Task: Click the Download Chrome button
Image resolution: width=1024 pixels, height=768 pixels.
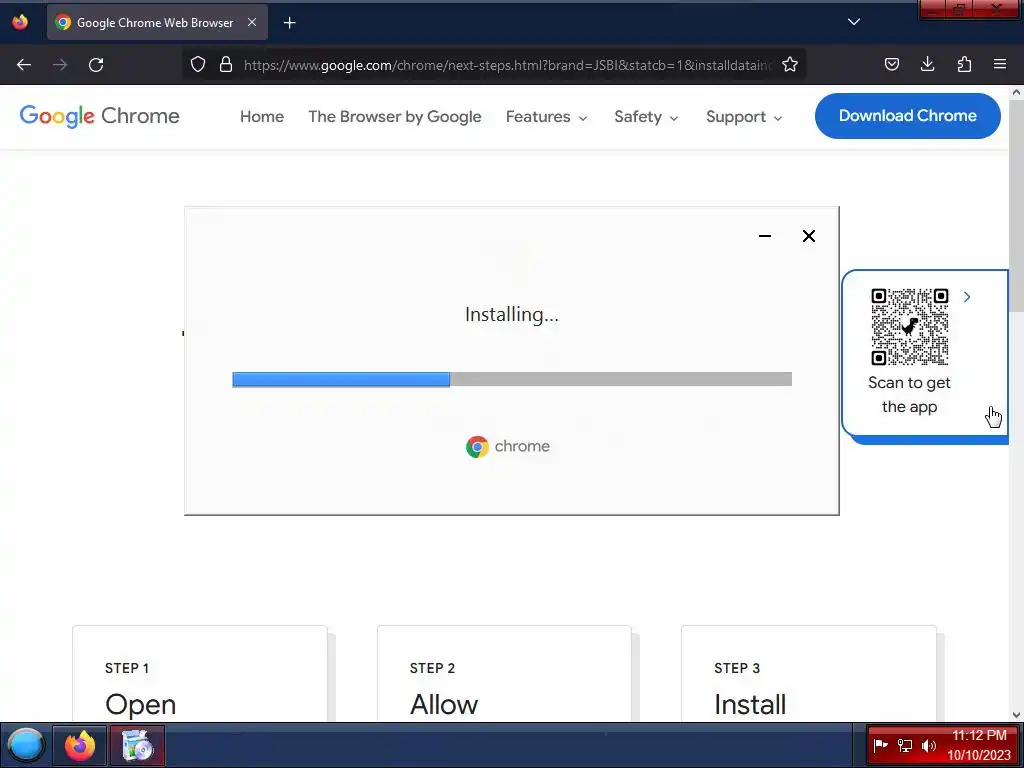Action: tap(908, 116)
